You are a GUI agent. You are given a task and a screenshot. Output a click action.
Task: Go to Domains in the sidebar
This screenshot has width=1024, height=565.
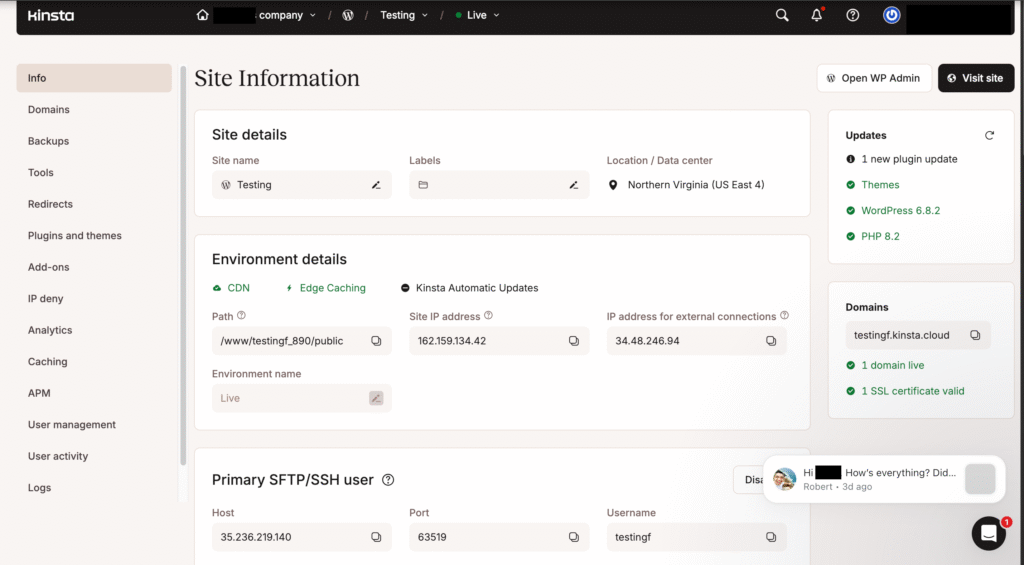[x=49, y=110]
